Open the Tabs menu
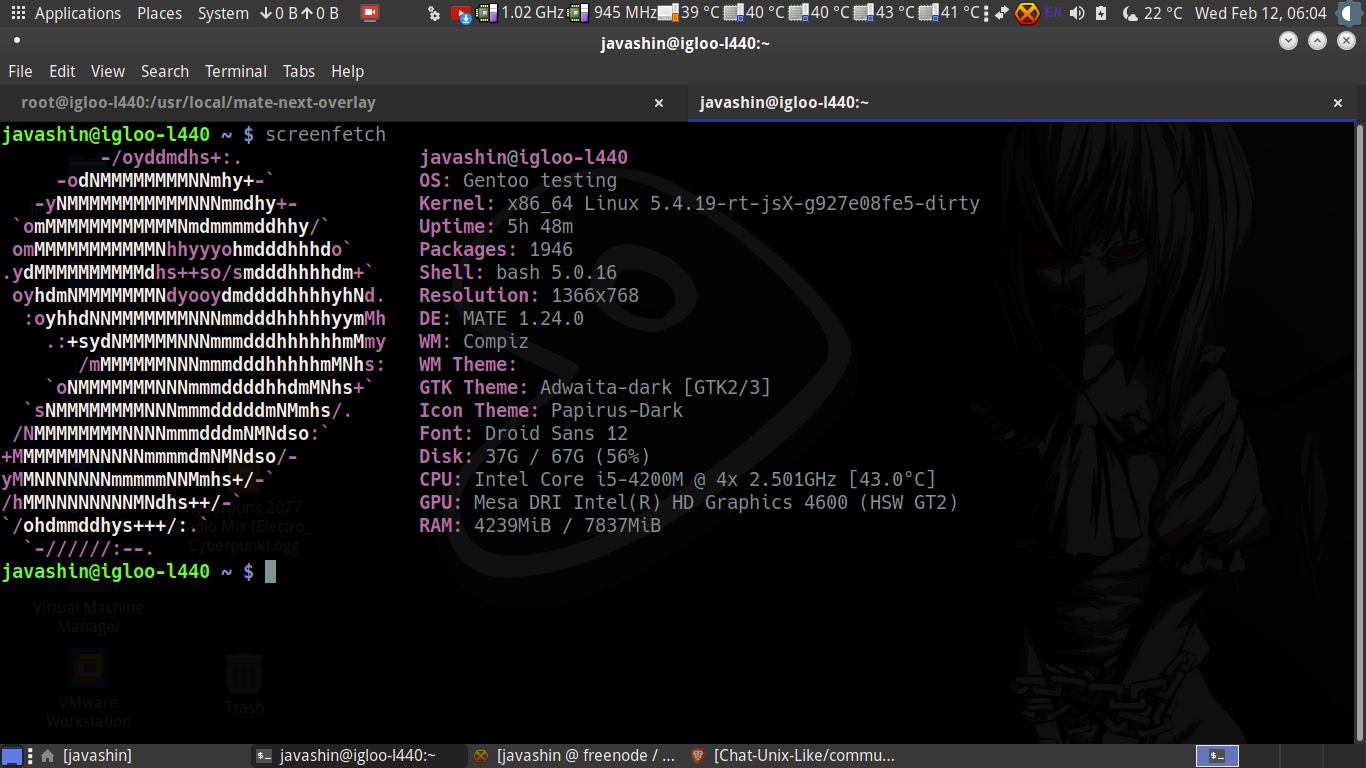Image resolution: width=1366 pixels, height=768 pixels. [x=299, y=71]
